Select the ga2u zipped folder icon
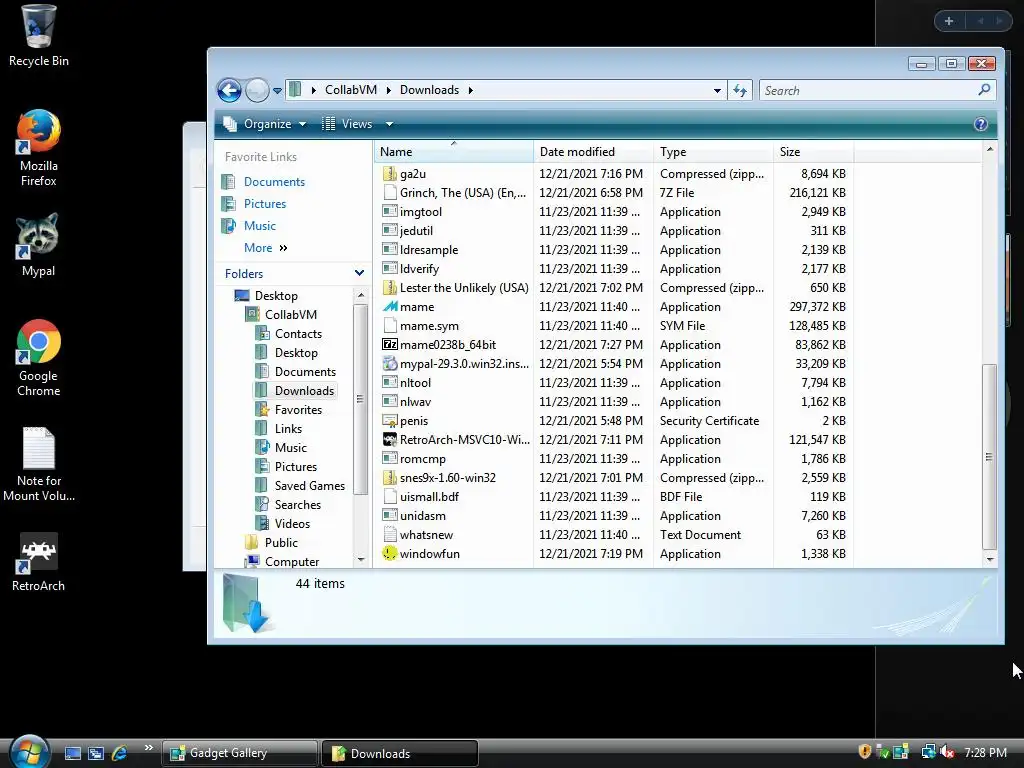The height and width of the screenshot is (768, 1024). (390, 174)
